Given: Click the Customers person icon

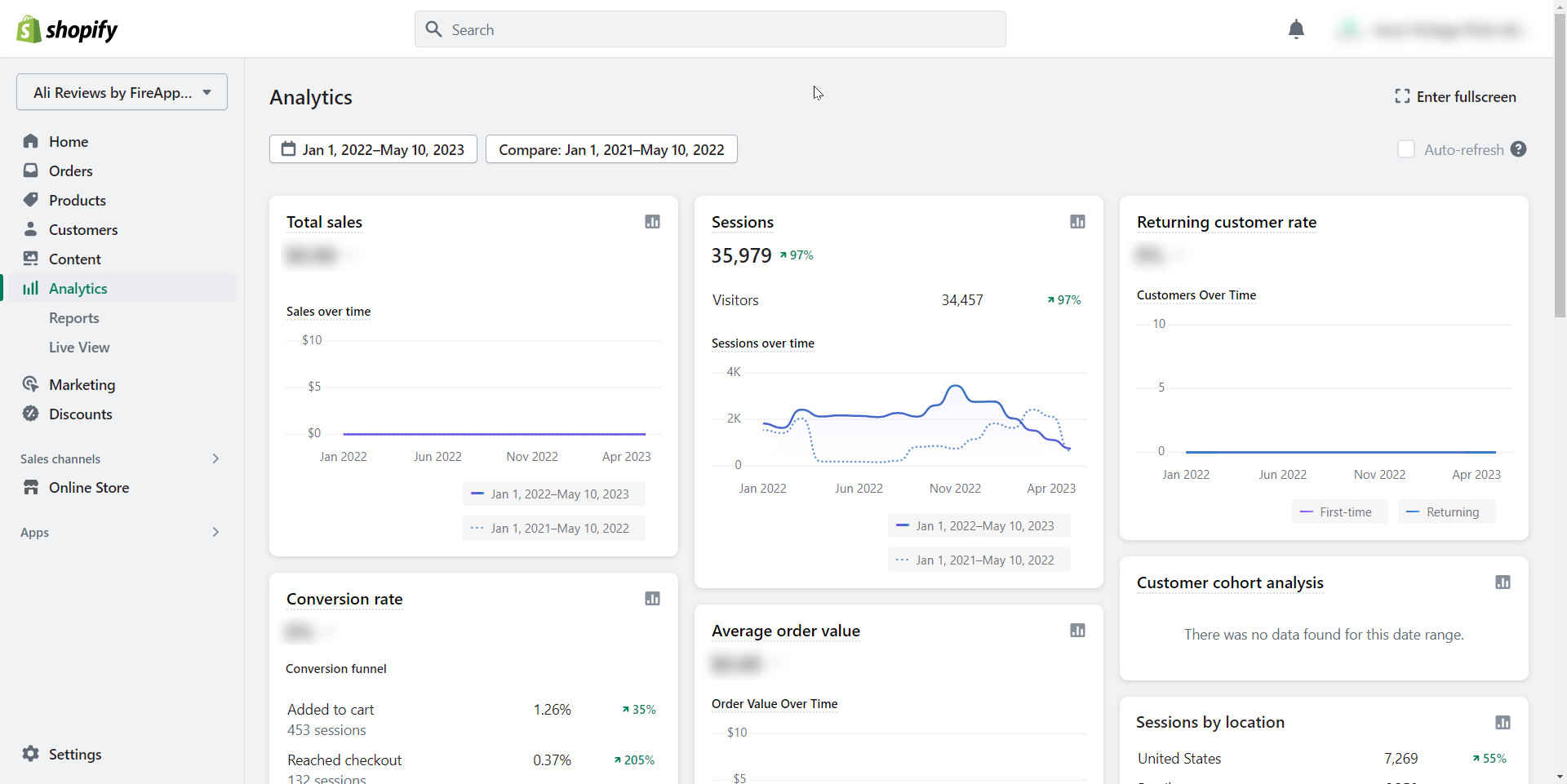Looking at the screenshot, I should [31, 229].
